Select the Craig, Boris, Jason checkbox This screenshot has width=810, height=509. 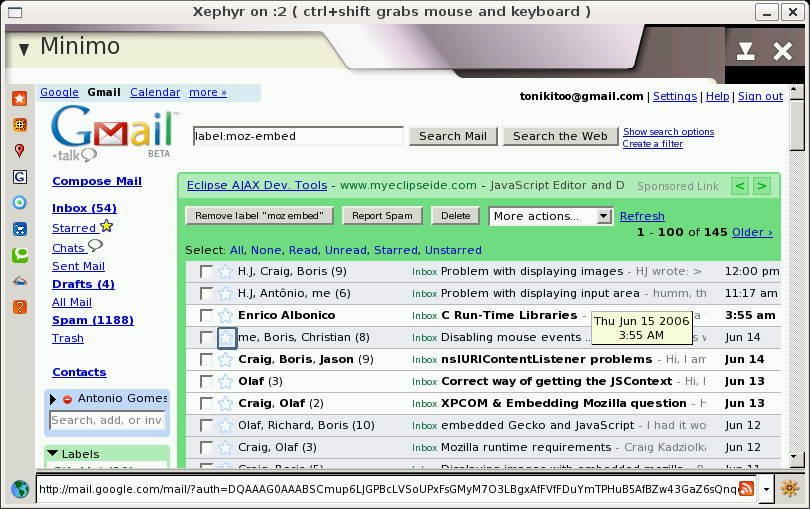(206, 360)
